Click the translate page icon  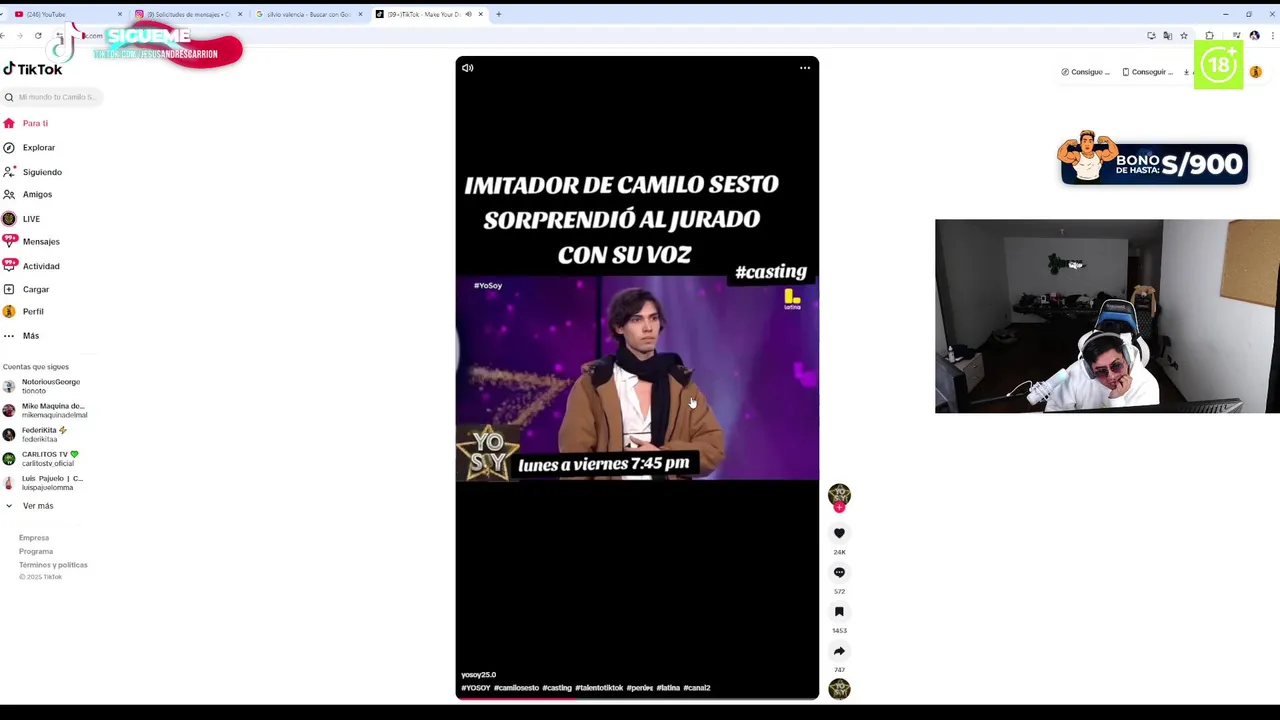click(x=1167, y=36)
